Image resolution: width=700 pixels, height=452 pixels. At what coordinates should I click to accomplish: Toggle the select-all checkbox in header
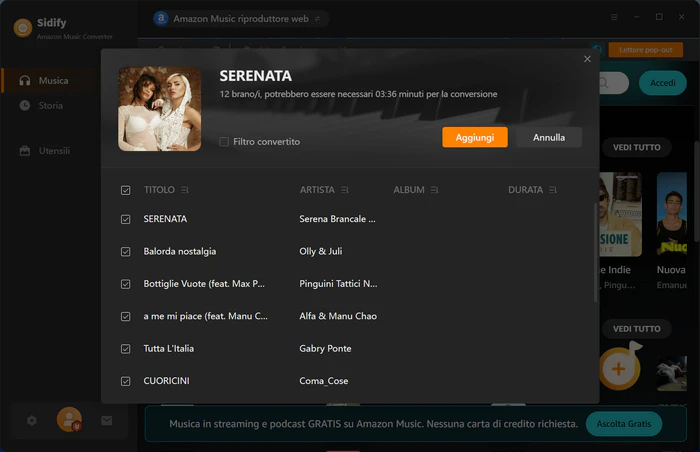[x=125, y=190]
